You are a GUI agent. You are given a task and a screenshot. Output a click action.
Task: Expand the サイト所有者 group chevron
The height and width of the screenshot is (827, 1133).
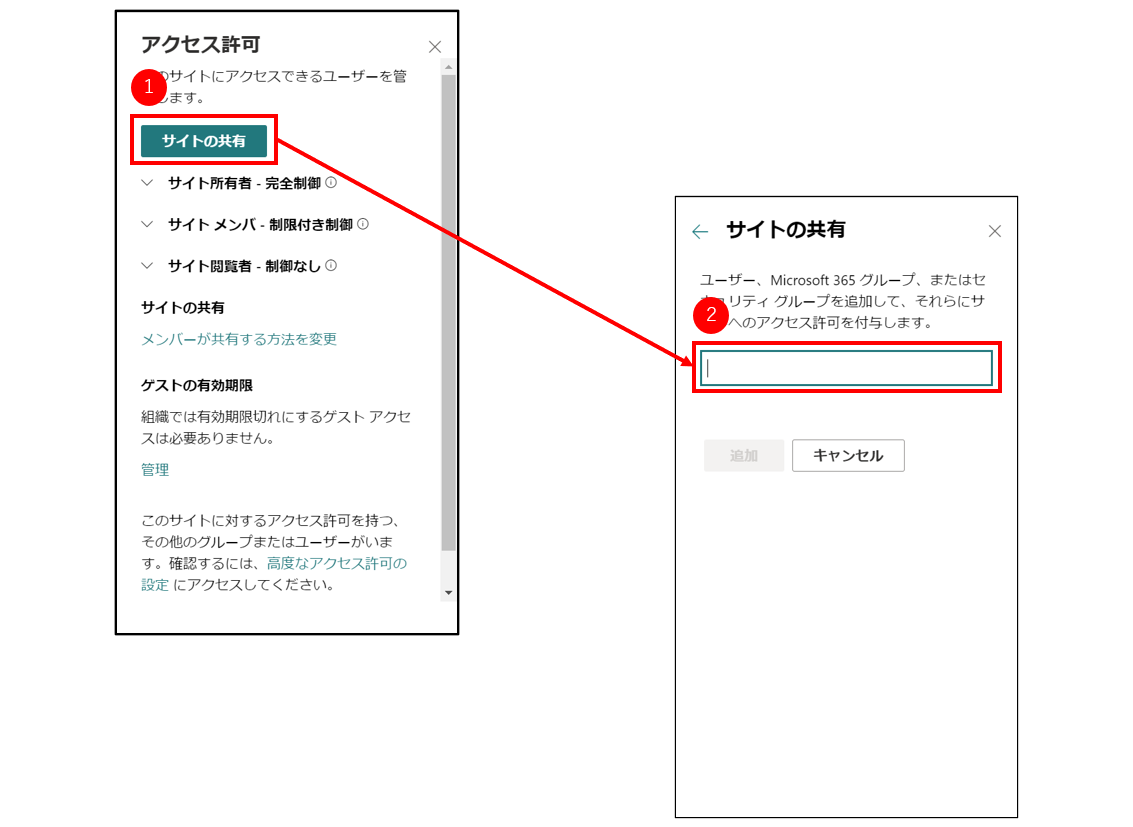coord(148,183)
